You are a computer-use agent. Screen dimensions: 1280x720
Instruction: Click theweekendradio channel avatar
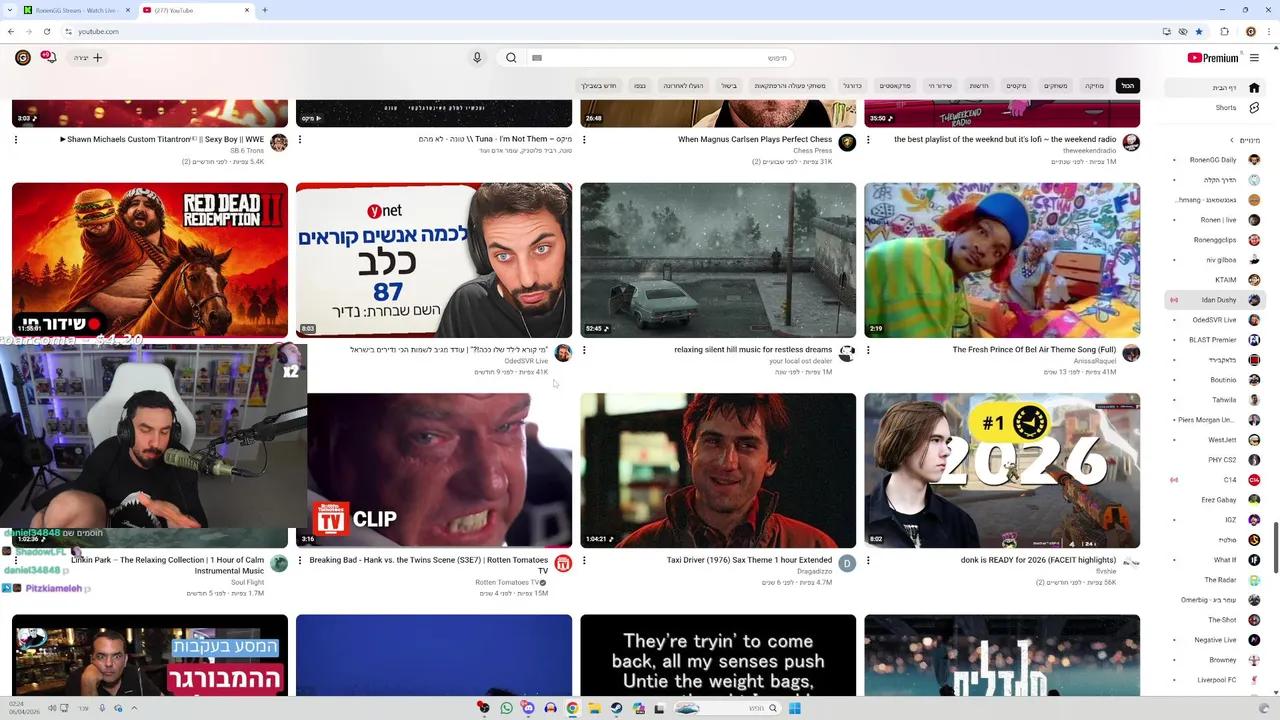[1131, 143]
